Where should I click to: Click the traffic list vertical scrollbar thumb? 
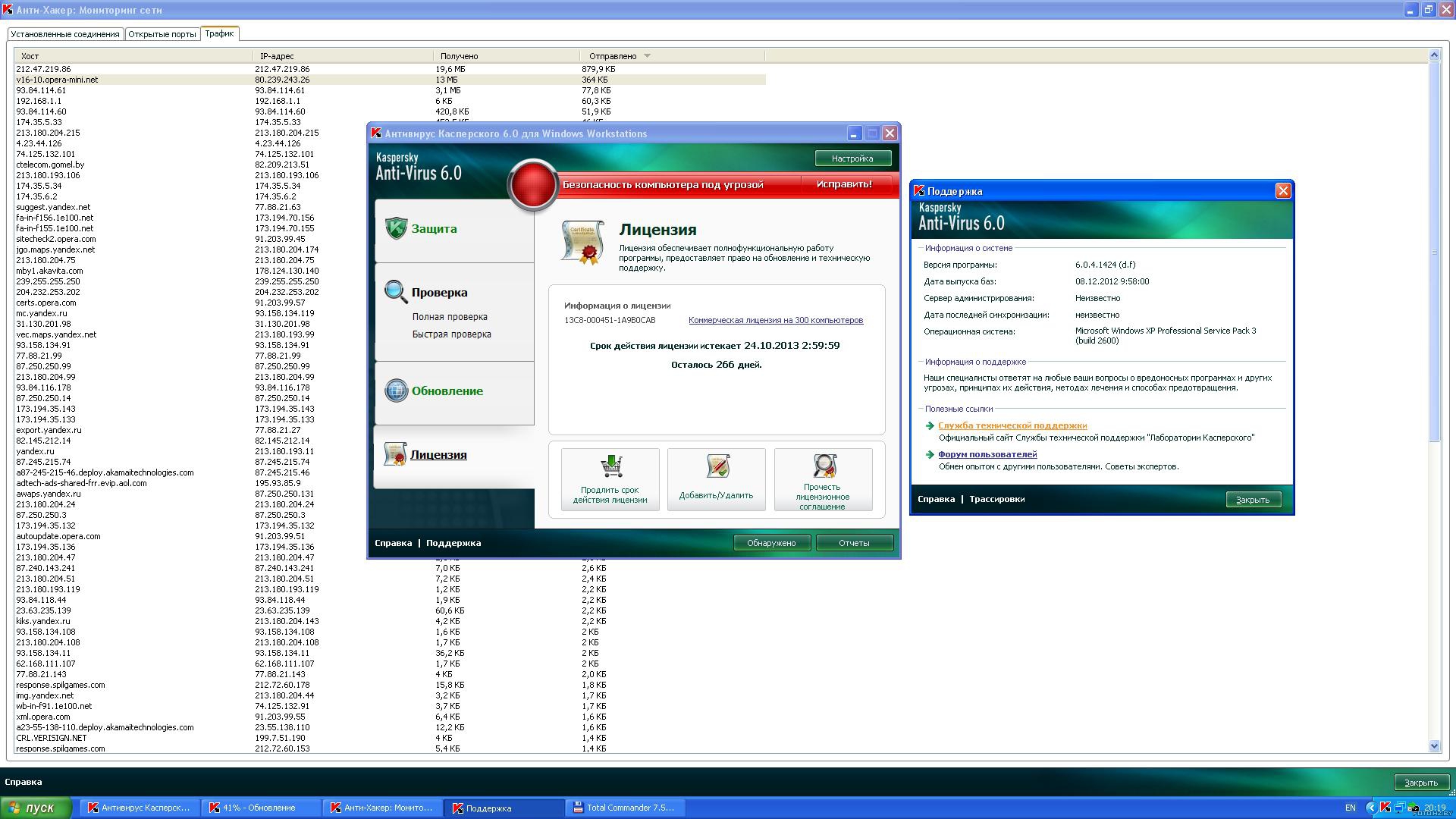(x=1434, y=252)
